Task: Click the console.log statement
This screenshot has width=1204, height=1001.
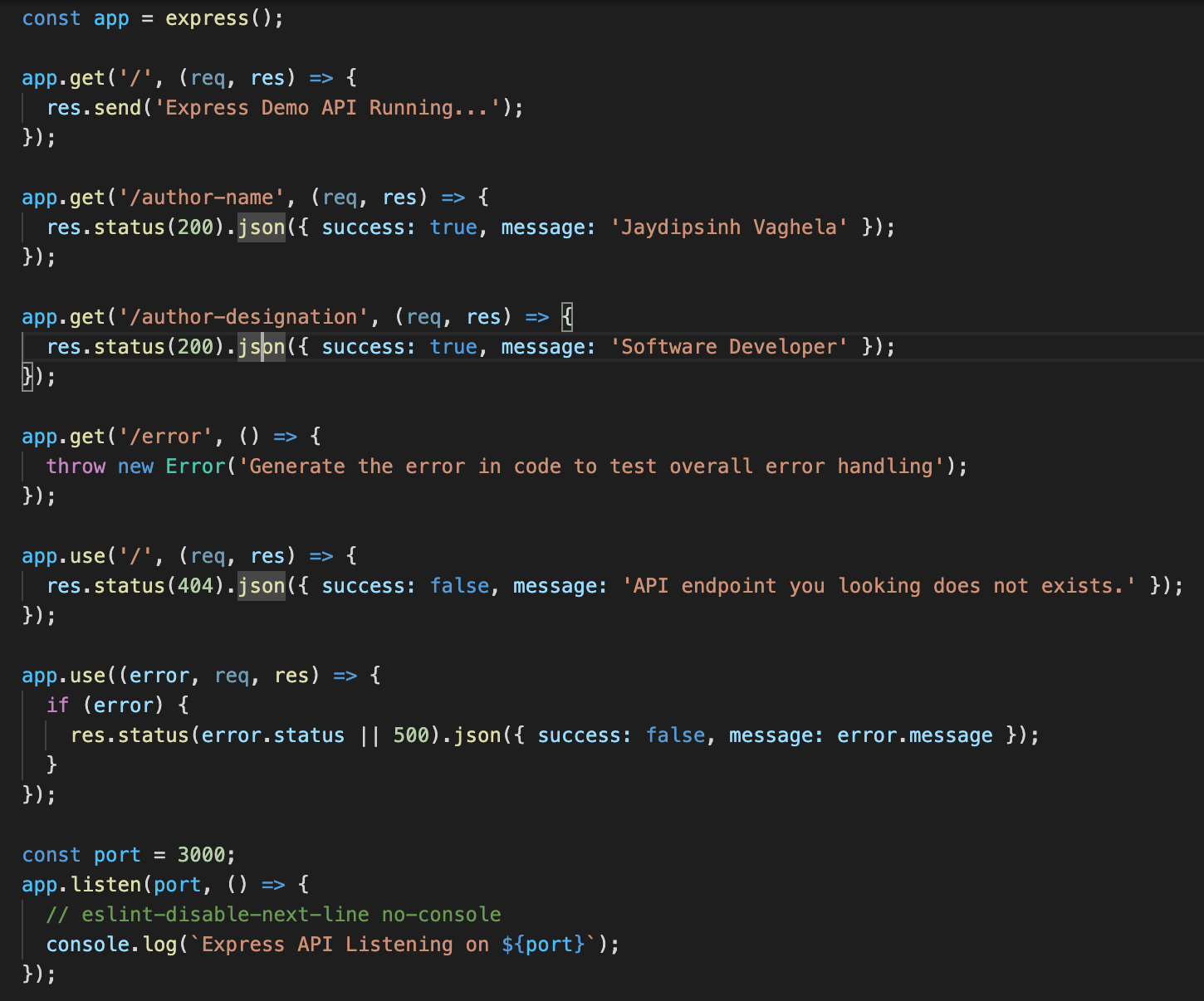Action: click(112, 944)
